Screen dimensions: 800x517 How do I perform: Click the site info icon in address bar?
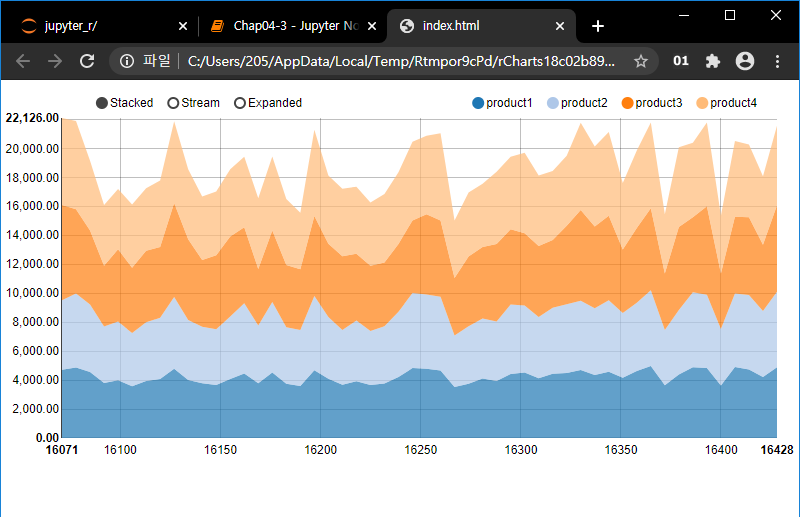coord(127,61)
